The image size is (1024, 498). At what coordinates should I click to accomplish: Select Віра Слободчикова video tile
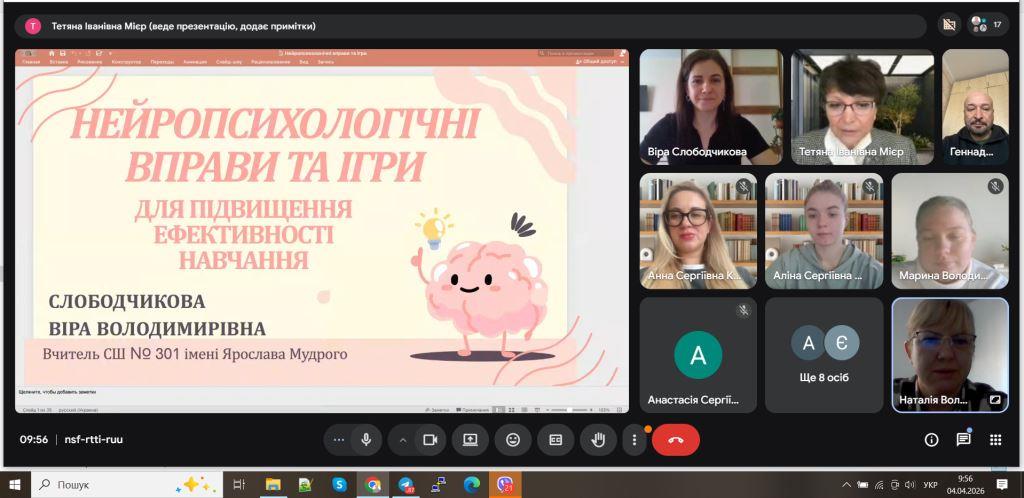pos(711,107)
